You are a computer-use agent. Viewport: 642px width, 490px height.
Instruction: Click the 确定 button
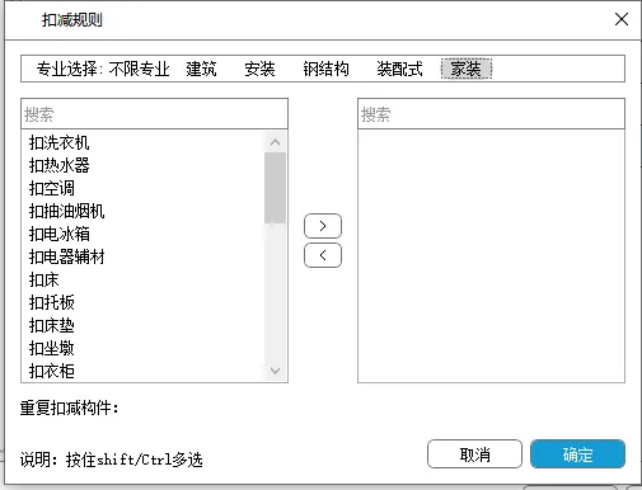577,454
